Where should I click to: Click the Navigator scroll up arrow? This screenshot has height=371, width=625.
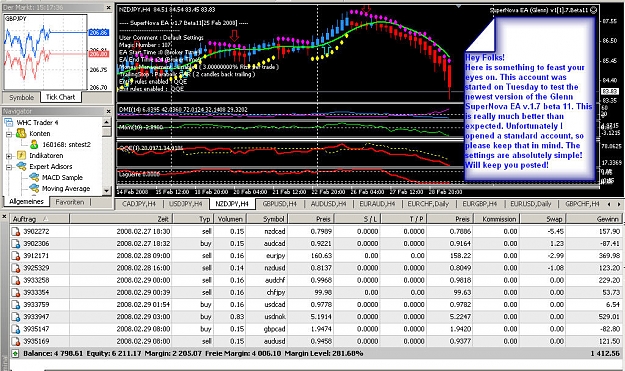click(106, 122)
